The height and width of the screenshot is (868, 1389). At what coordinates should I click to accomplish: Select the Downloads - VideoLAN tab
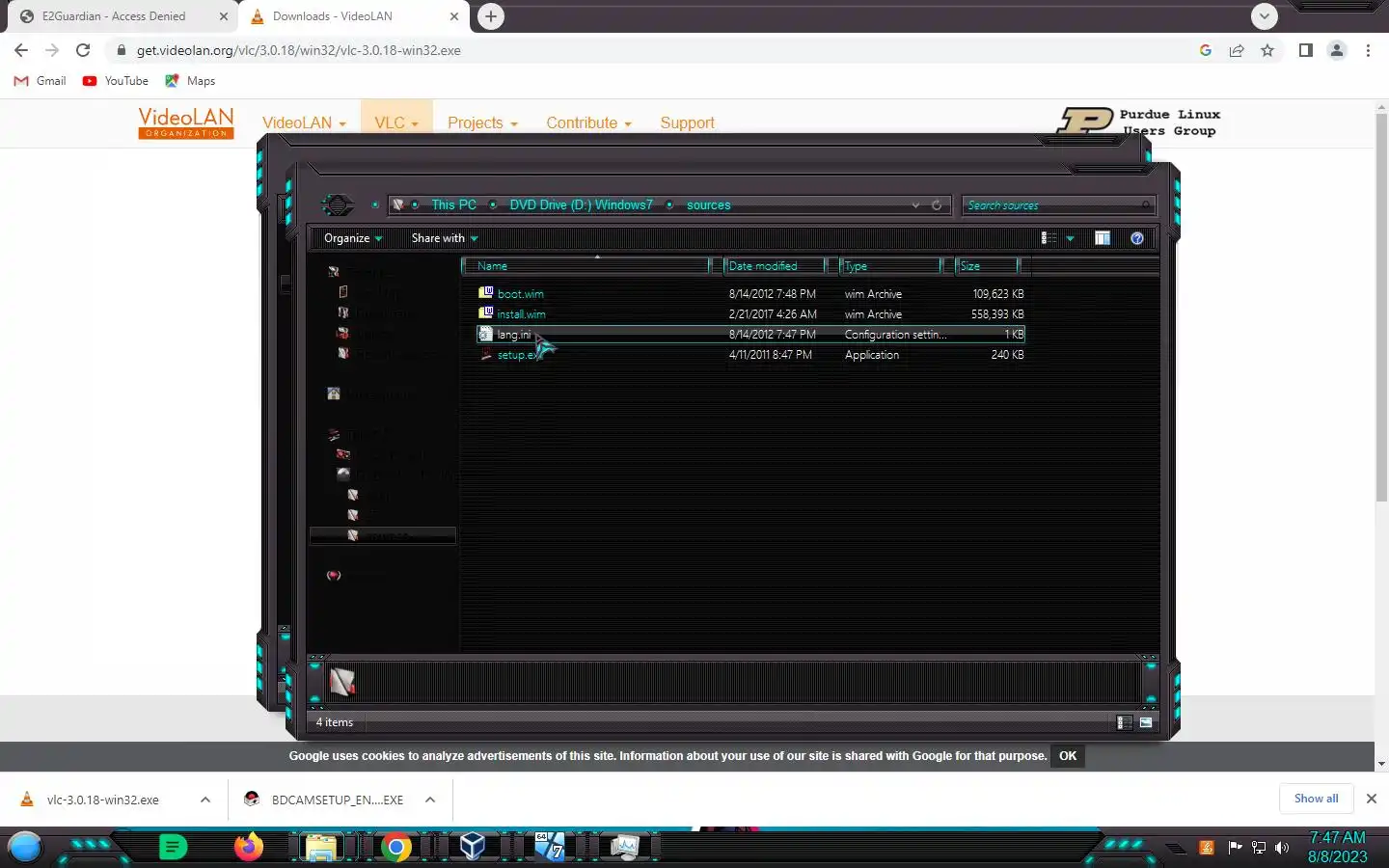pos(354,16)
